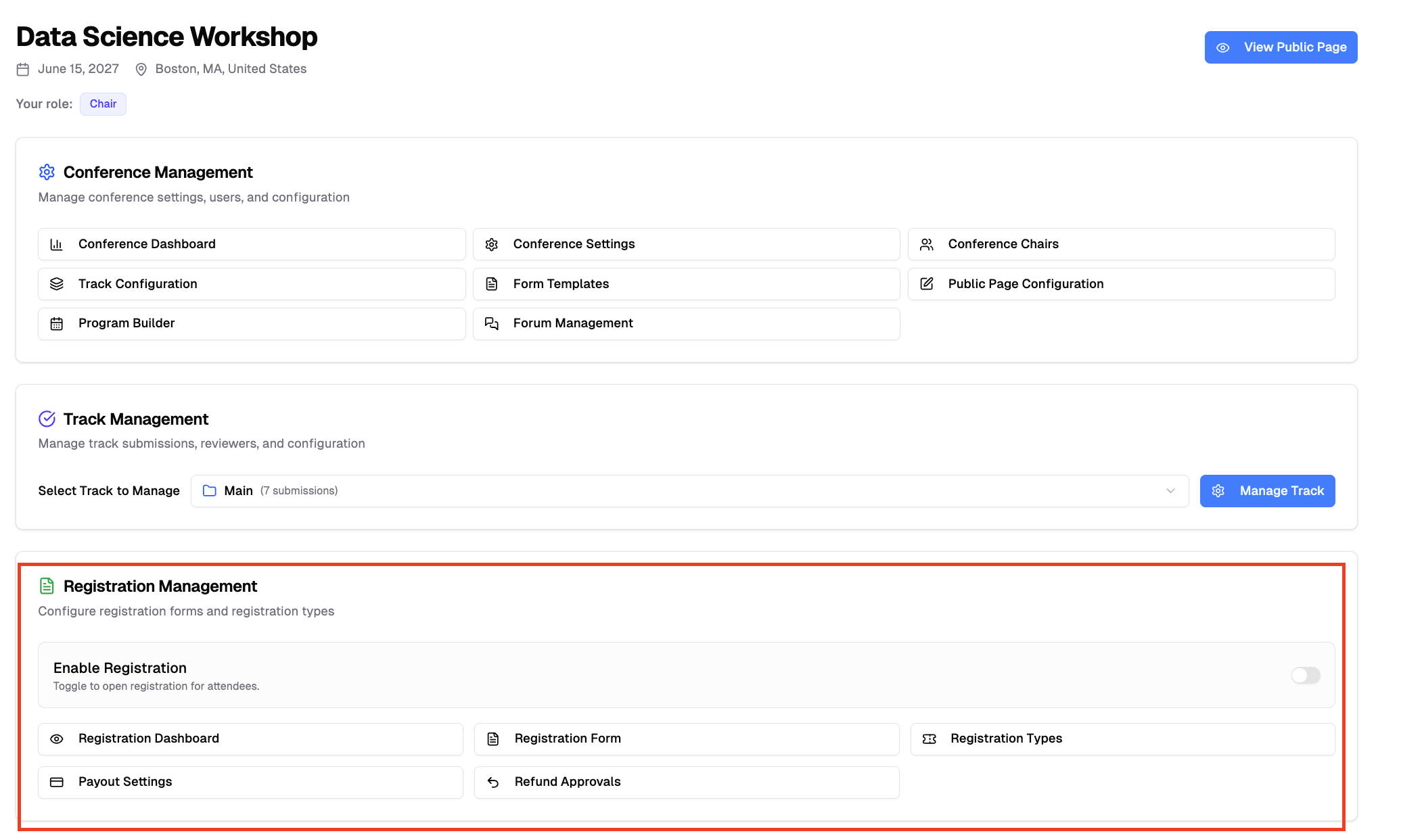Image resolution: width=1422 pixels, height=840 pixels.
Task: Open the Registration Form page
Action: pyautogui.click(x=686, y=739)
